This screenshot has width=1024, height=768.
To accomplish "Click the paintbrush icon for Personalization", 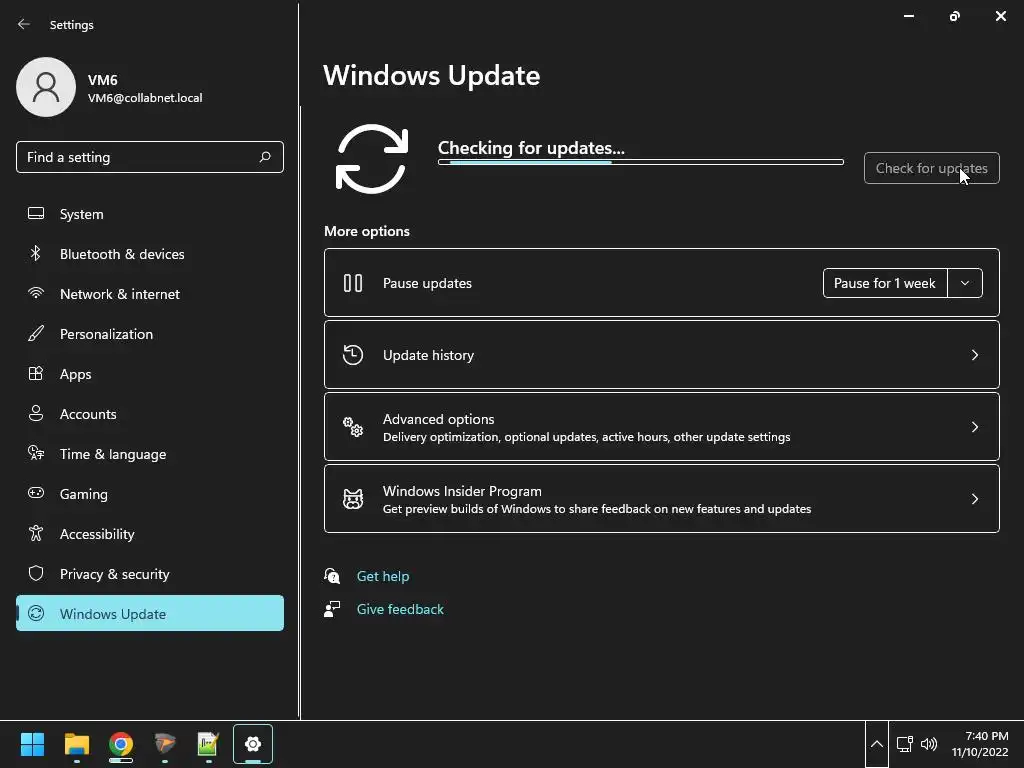I will click(x=36, y=334).
